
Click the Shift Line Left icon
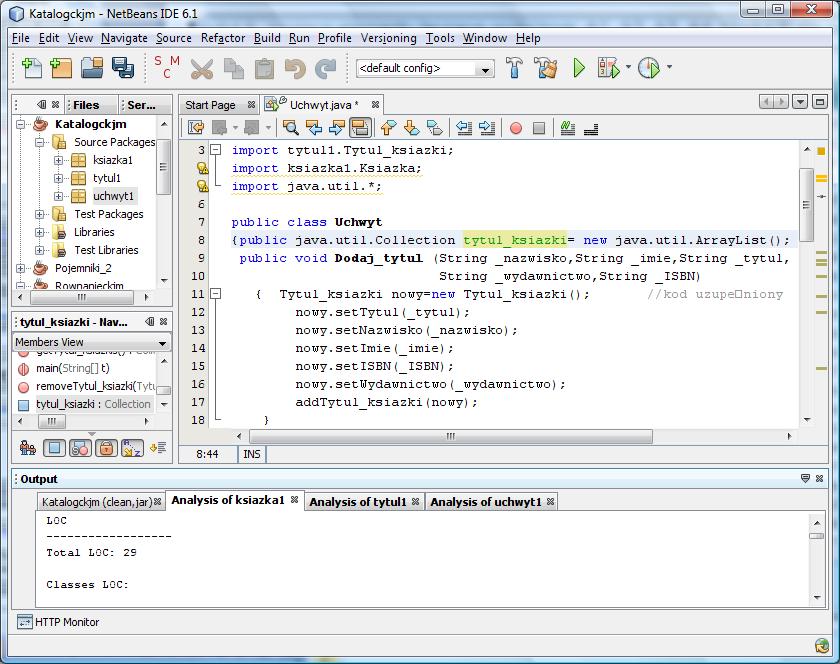(x=464, y=128)
